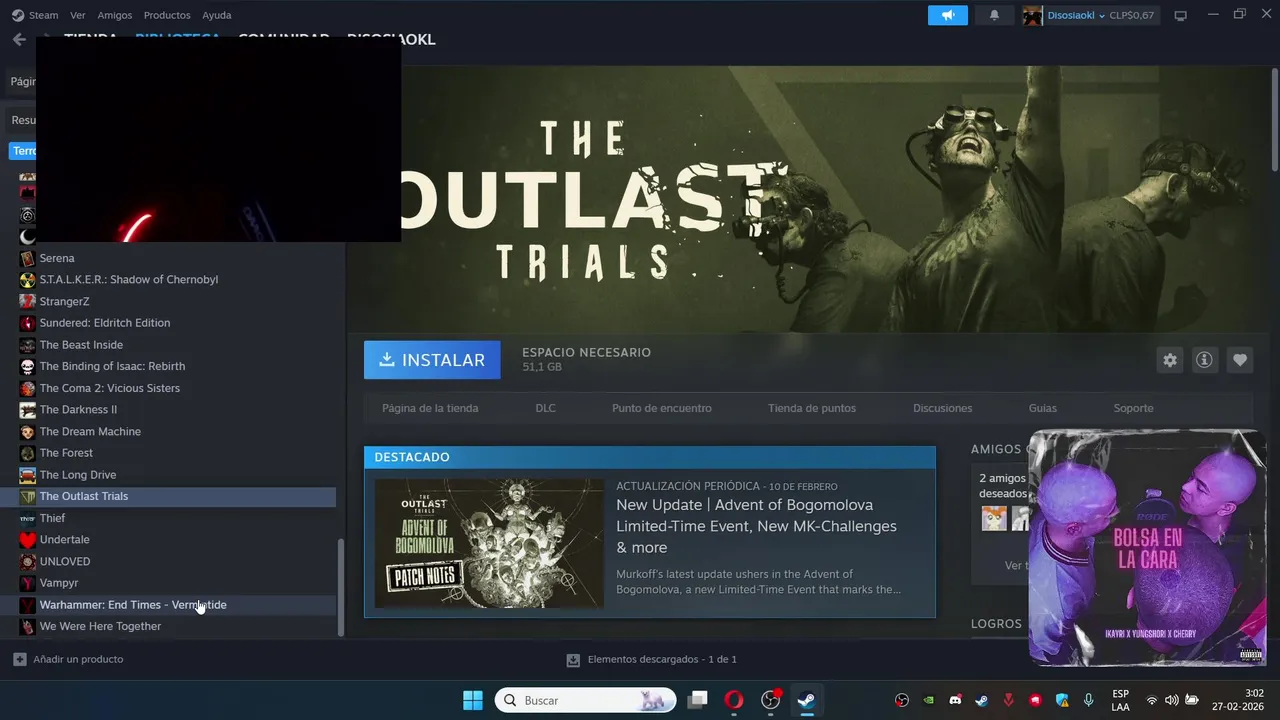The width and height of the screenshot is (1280, 720).
Task: Go to Página de la tienda tab
Action: [x=430, y=408]
